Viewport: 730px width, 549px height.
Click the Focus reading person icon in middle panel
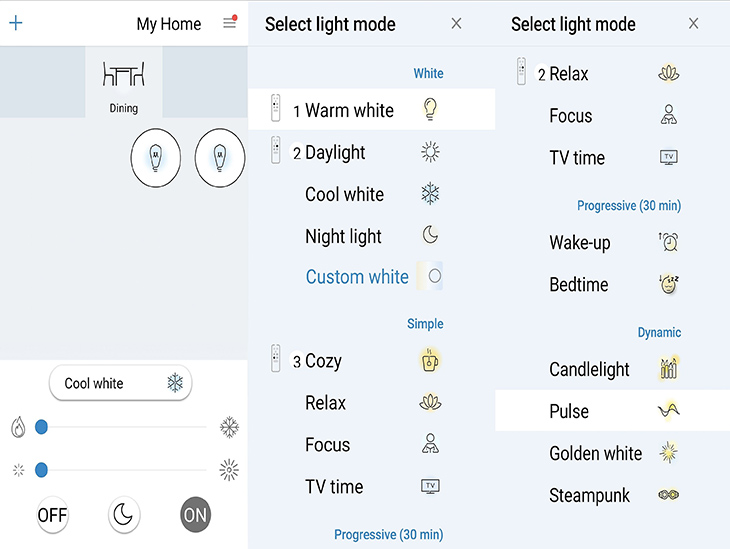[x=430, y=443]
